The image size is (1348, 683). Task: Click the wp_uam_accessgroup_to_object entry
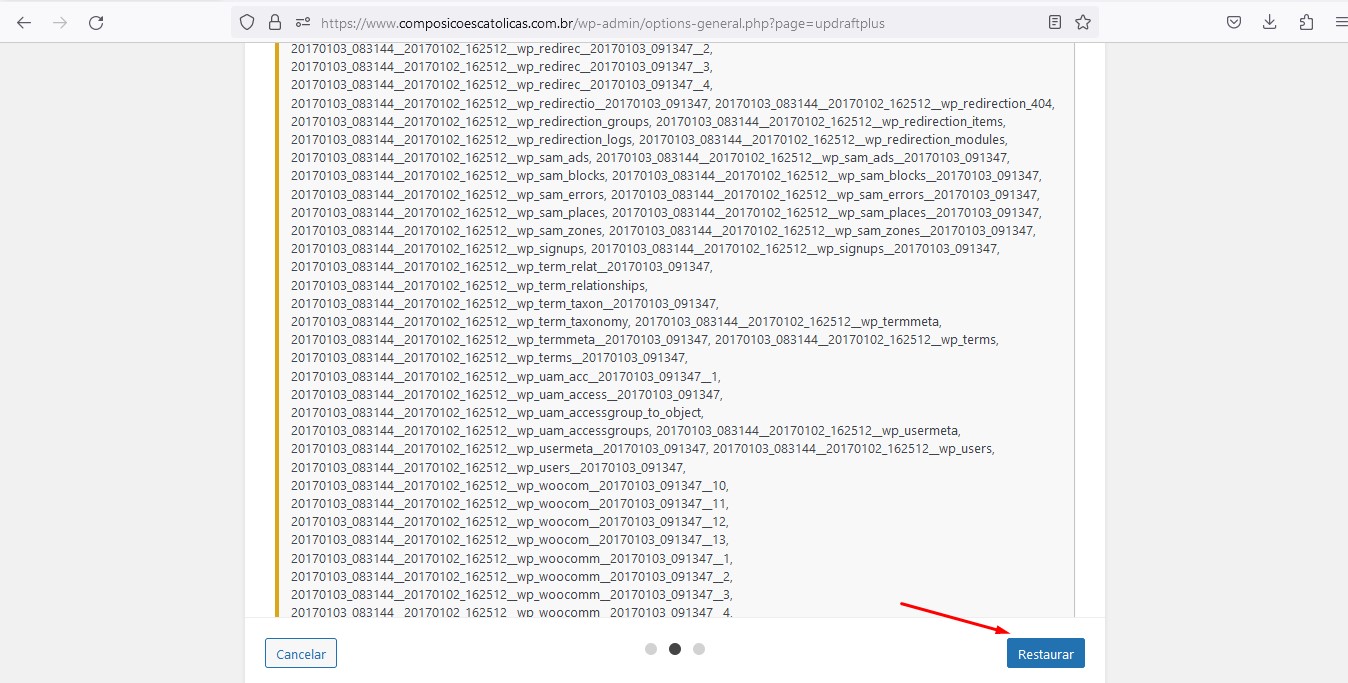[x=495, y=412]
